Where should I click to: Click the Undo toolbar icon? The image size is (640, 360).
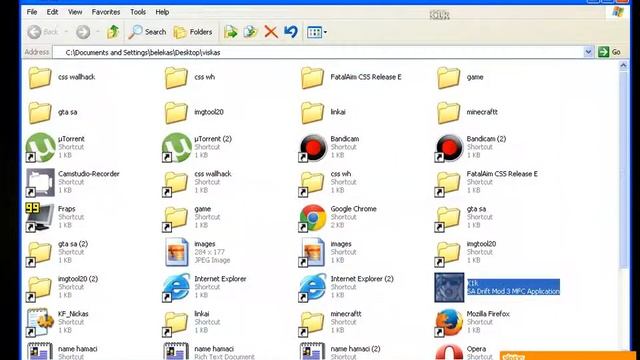(x=291, y=32)
